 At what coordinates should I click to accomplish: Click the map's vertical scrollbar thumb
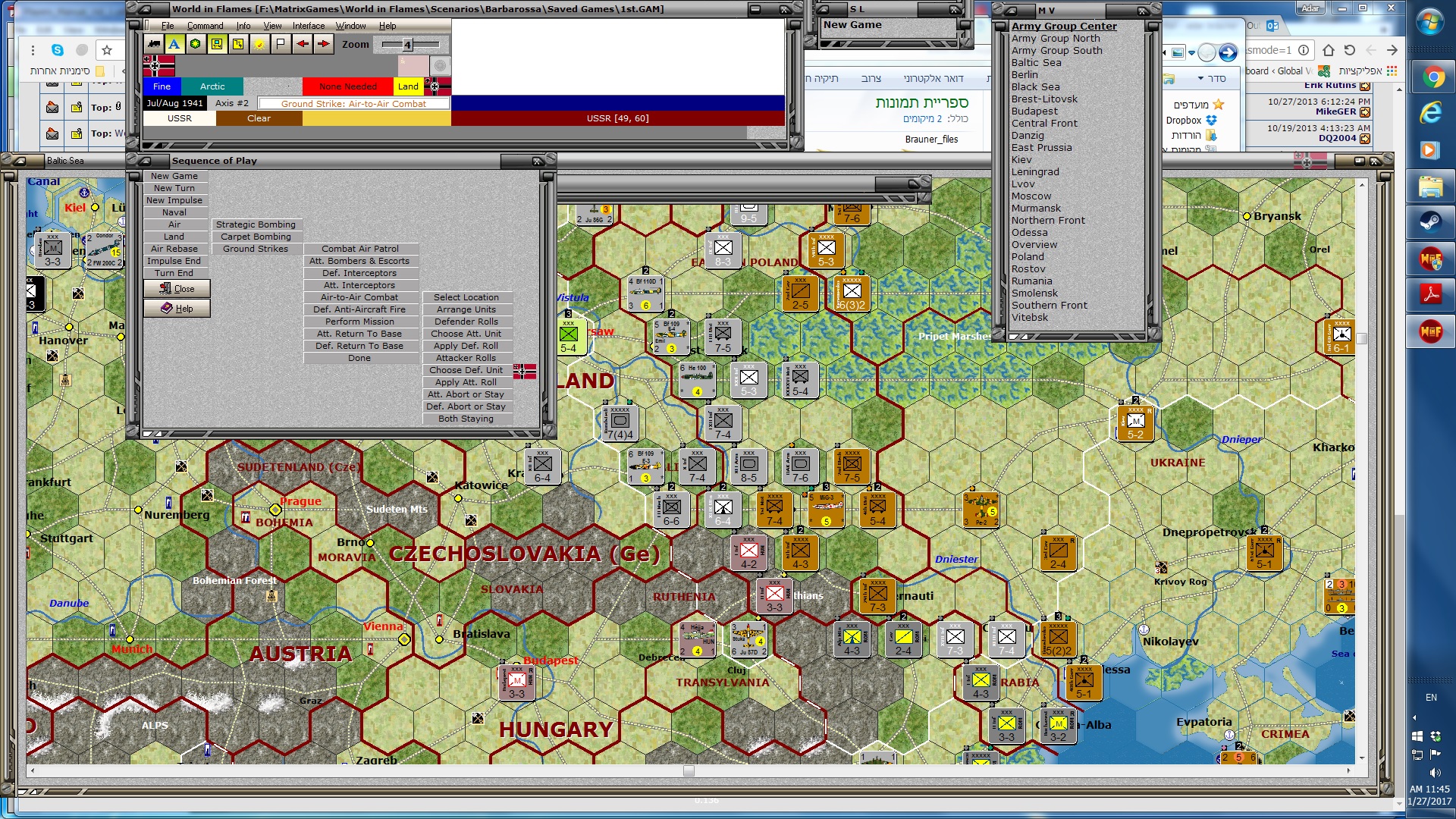point(1362,339)
